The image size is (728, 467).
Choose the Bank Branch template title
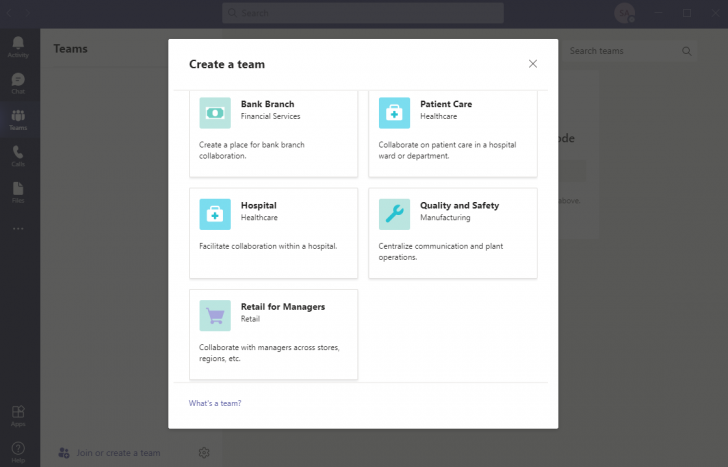click(267, 104)
